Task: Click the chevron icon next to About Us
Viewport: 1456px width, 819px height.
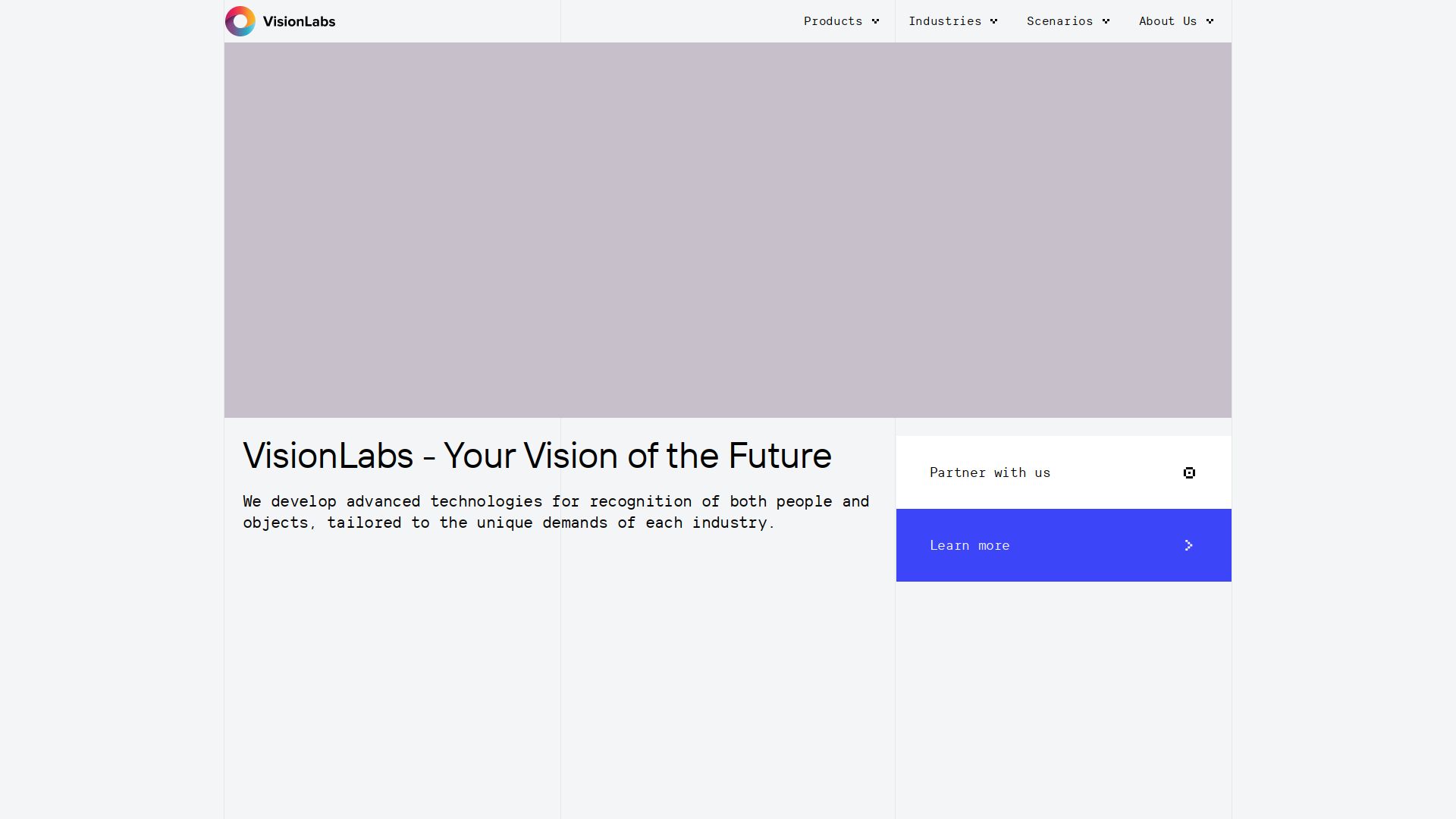Action: (x=1210, y=21)
